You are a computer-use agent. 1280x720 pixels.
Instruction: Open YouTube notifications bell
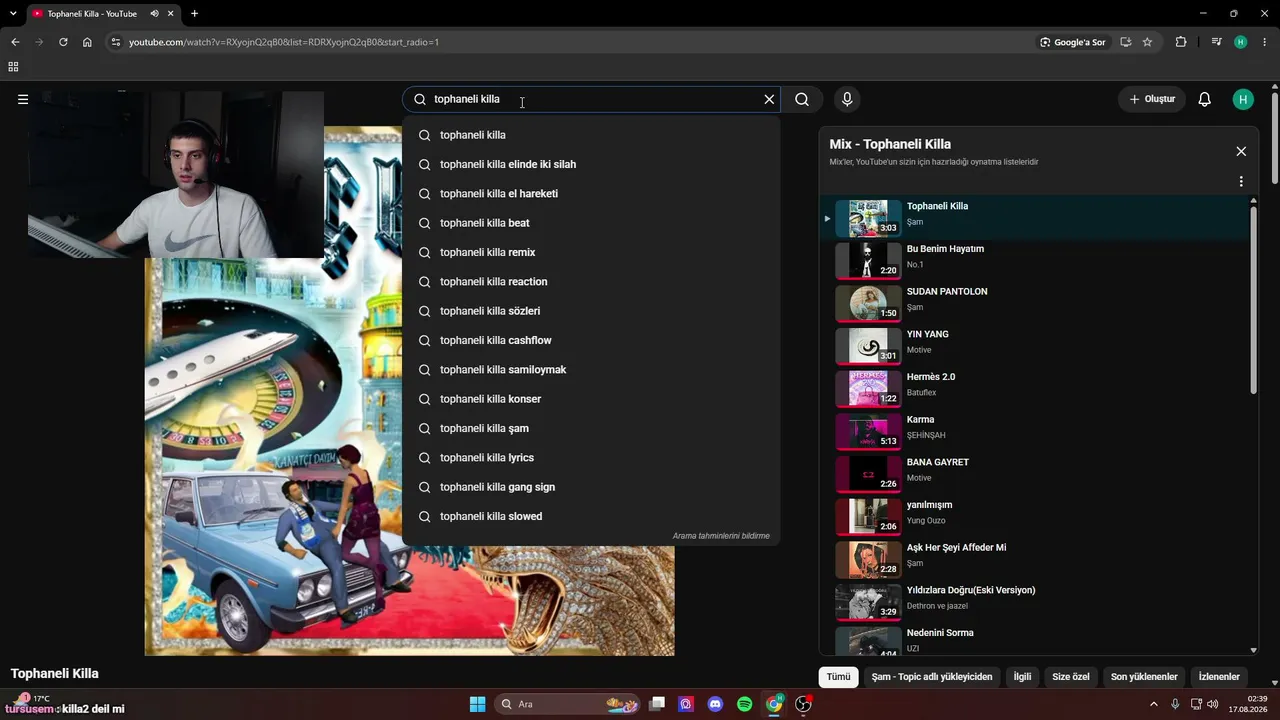[x=1205, y=99]
